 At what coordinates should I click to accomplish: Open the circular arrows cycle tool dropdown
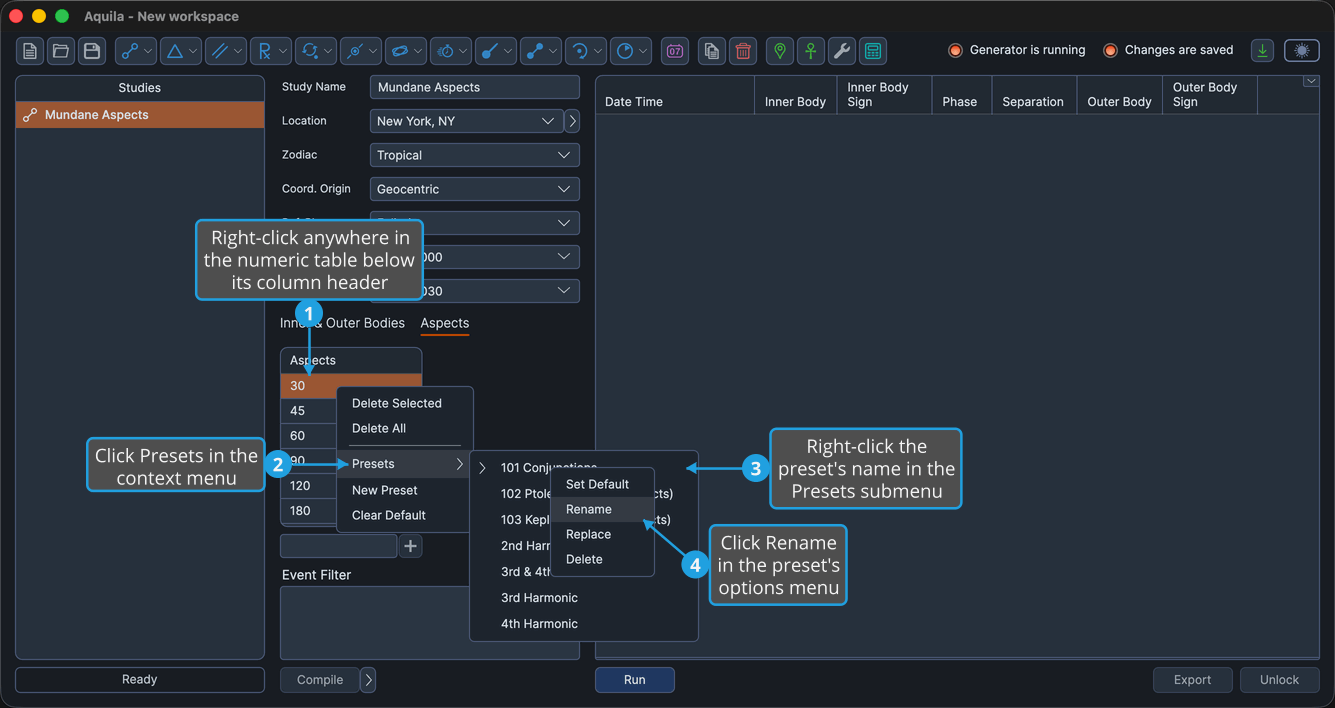(x=315, y=51)
